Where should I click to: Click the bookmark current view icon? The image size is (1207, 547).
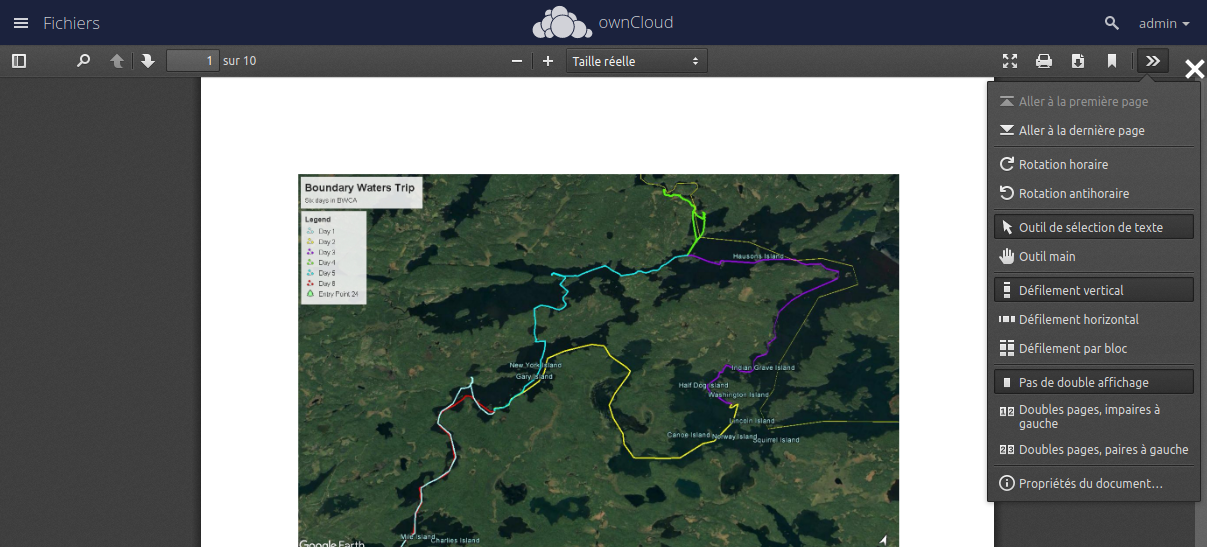pos(1112,61)
